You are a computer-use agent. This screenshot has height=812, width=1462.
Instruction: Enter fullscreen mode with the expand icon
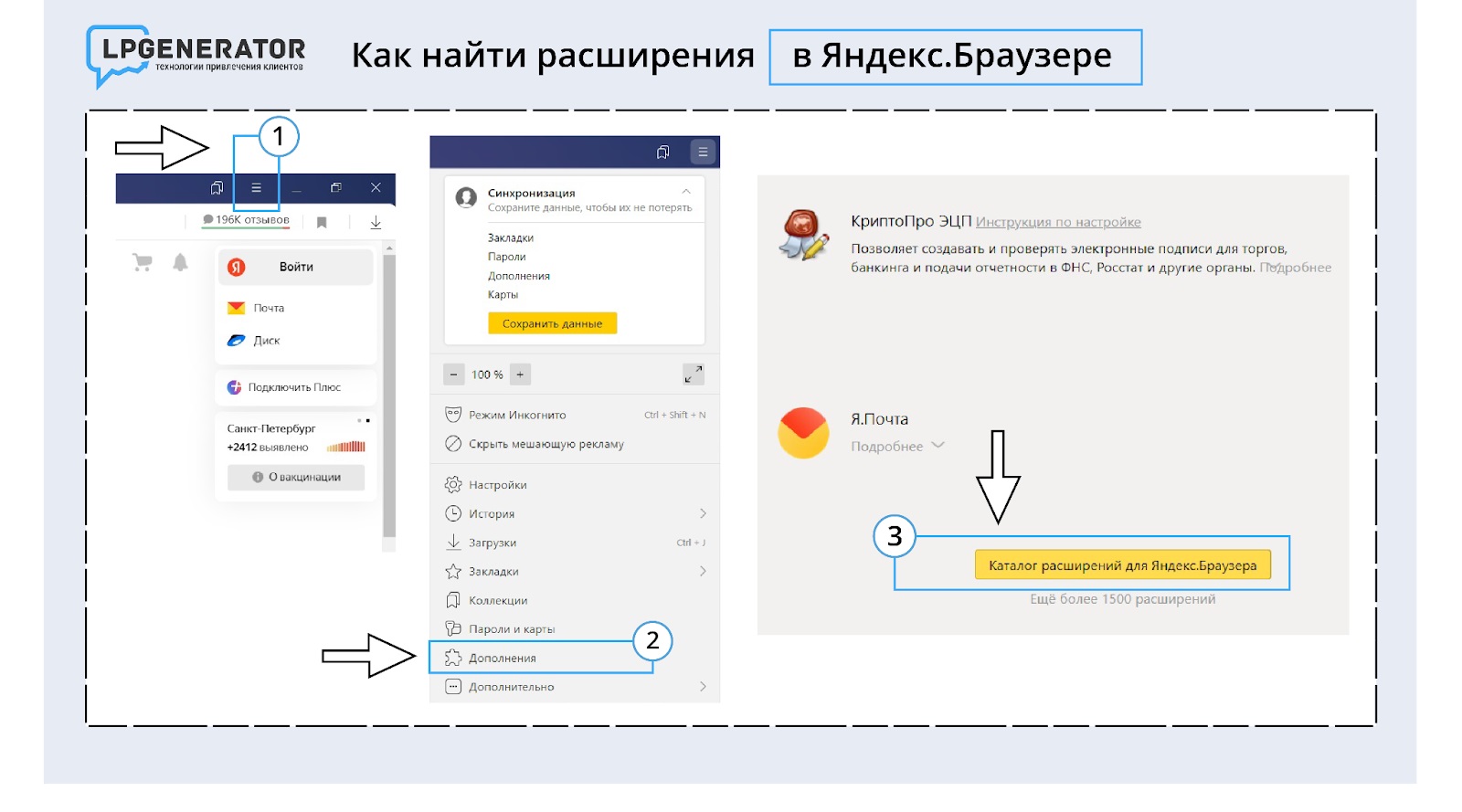pyautogui.click(x=694, y=374)
